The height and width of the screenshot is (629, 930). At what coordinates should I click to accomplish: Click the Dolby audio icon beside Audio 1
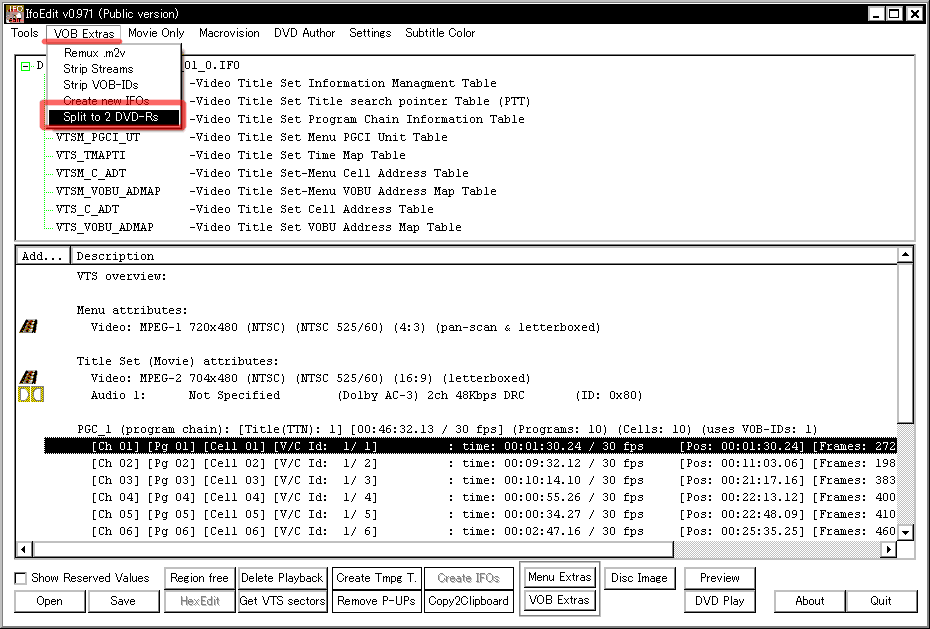[x=31, y=394]
